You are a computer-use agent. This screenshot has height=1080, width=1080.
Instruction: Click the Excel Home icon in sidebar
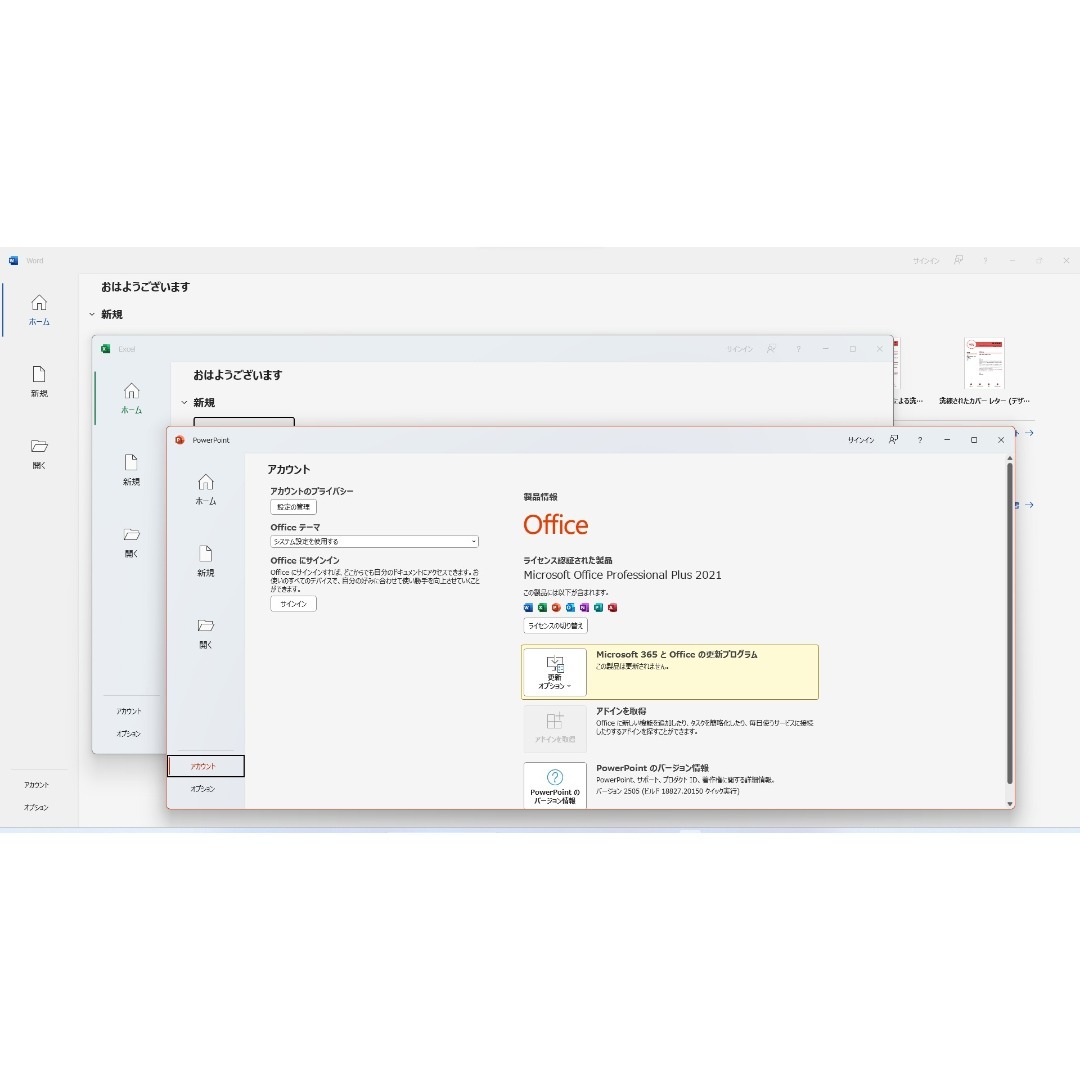[131, 391]
